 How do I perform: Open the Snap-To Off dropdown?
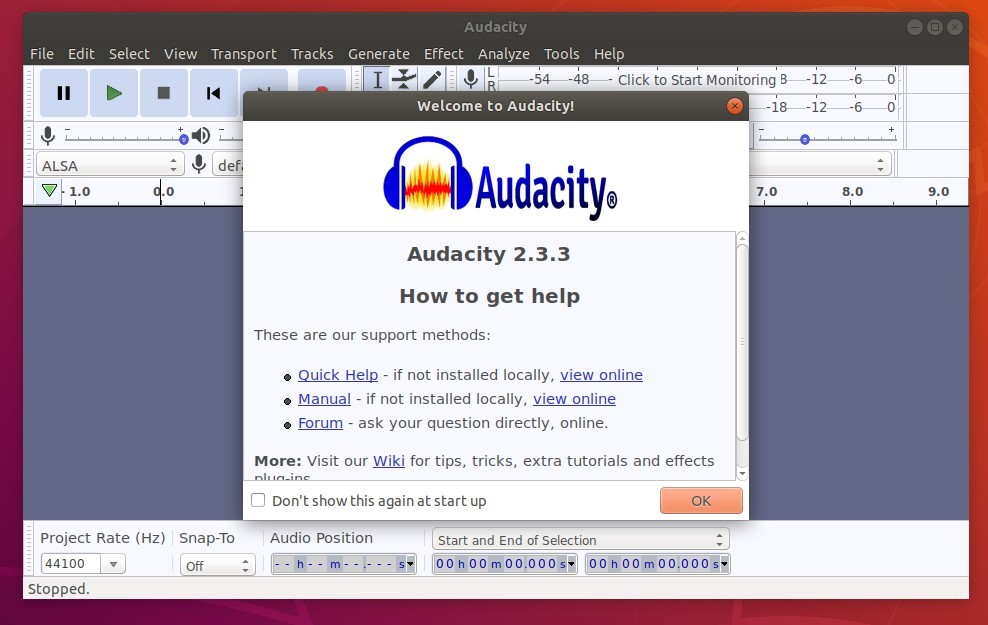[217, 565]
